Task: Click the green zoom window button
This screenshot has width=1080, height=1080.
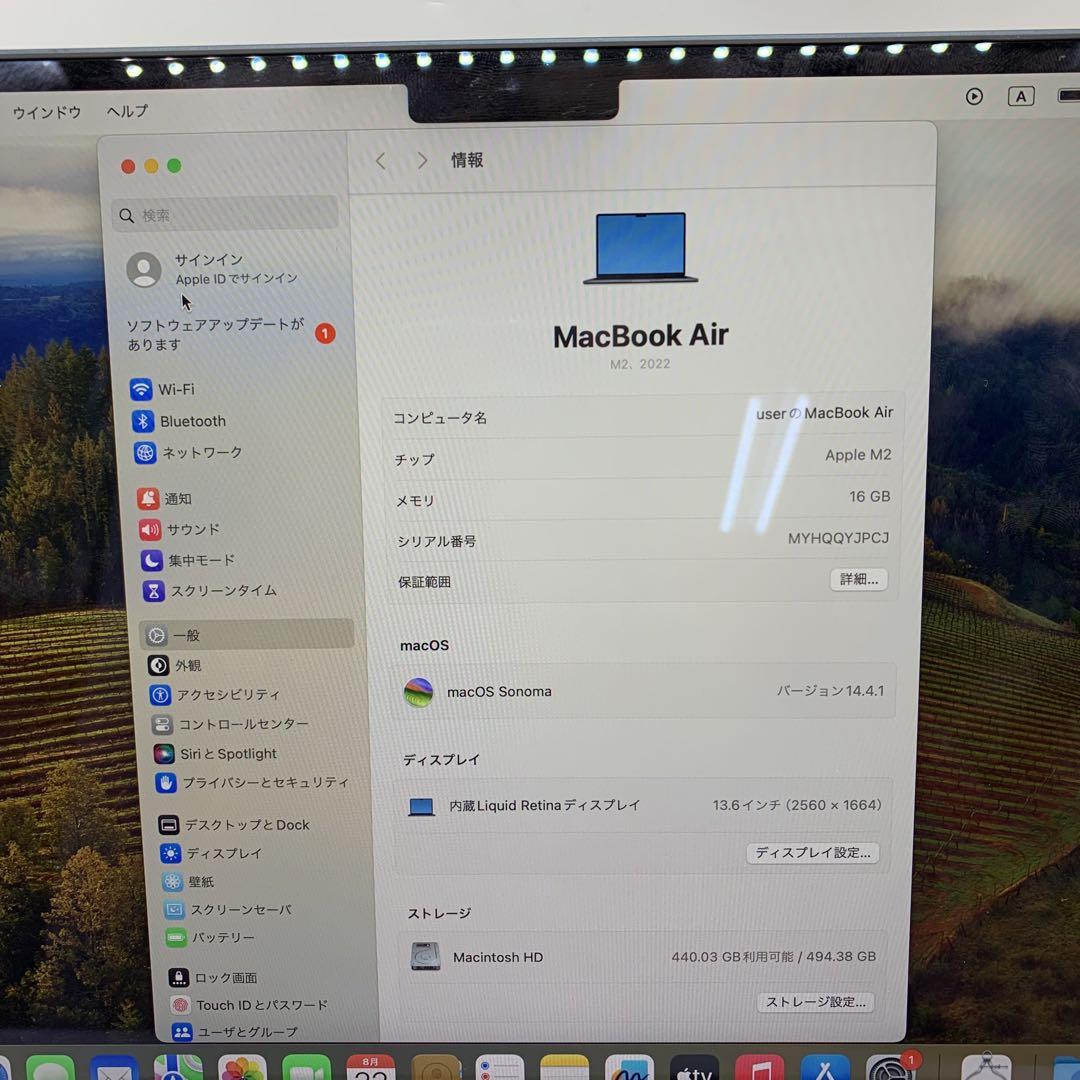Action: (174, 165)
